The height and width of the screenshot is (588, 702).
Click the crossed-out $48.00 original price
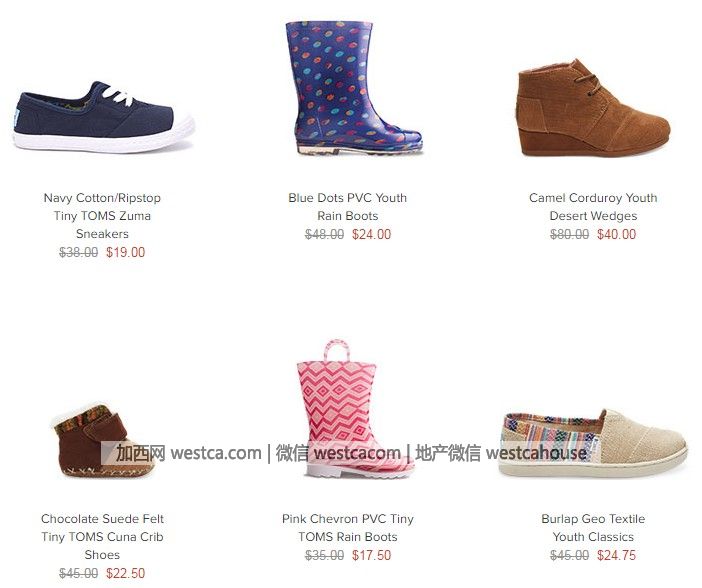pyautogui.click(x=324, y=235)
